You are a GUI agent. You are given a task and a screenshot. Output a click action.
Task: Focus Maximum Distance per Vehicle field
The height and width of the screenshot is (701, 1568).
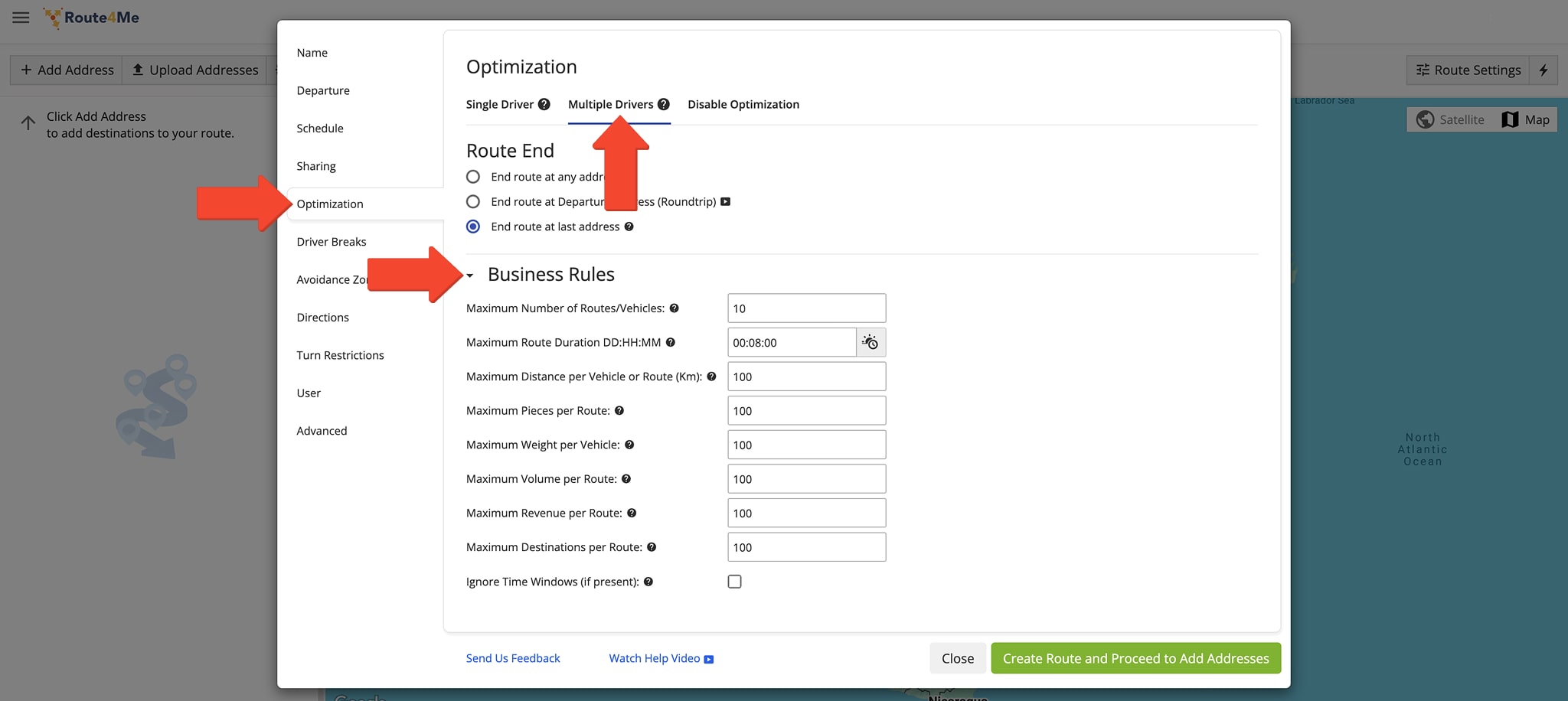pos(807,377)
